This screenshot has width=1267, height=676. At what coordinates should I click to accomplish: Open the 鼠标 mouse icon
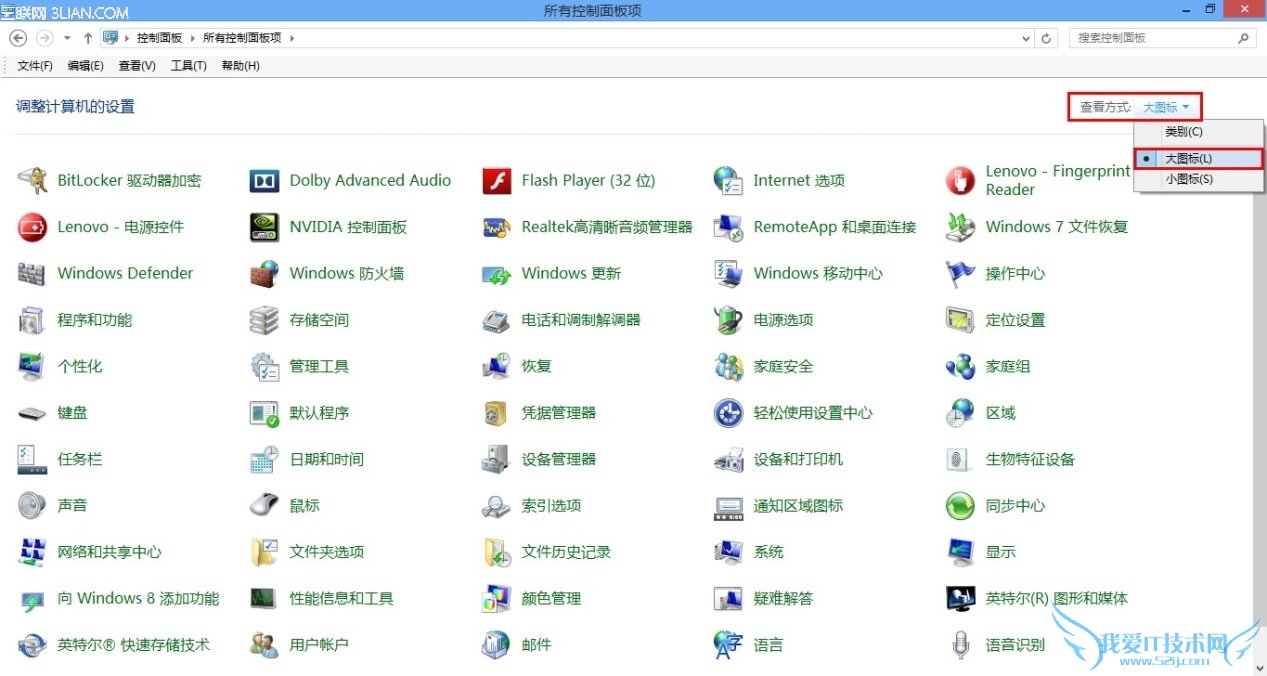click(264, 506)
